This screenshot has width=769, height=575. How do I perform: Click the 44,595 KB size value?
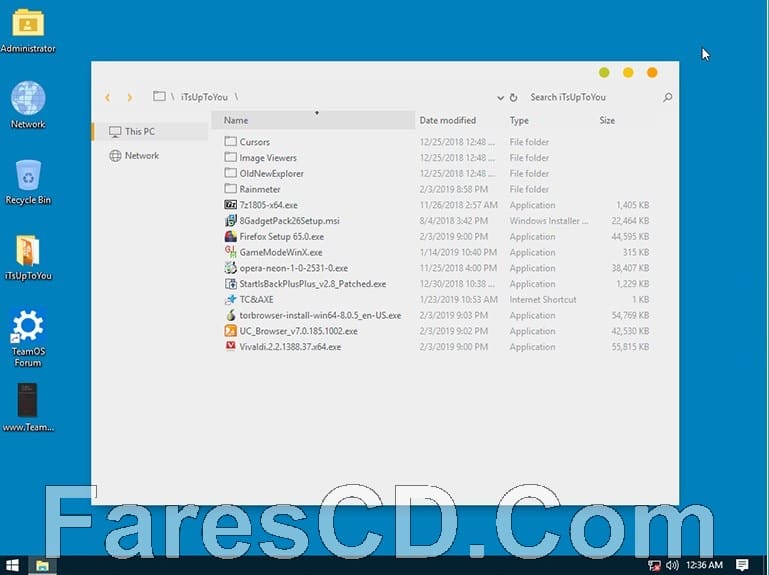pyautogui.click(x=630, y=236)
